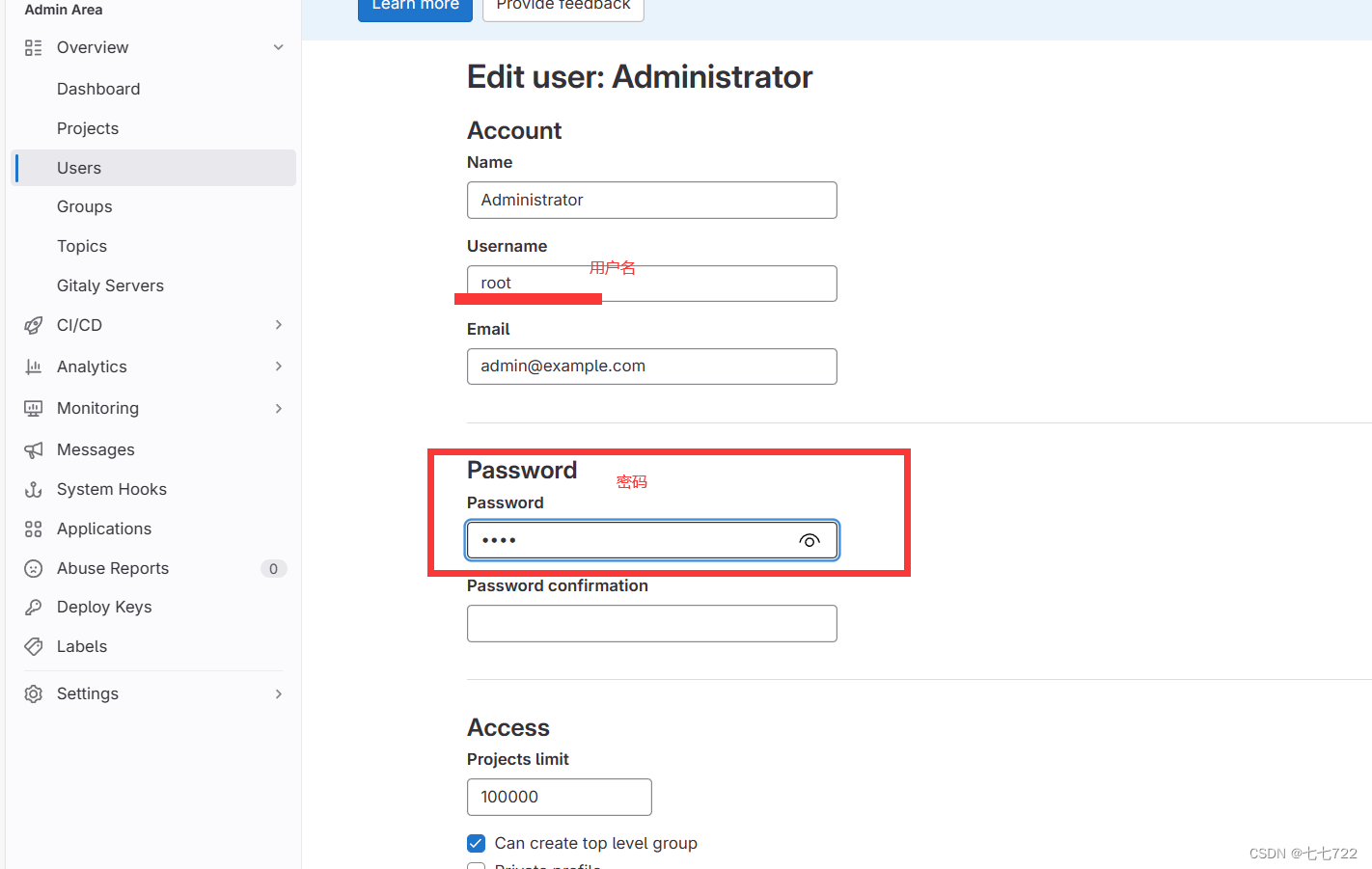Click the Password confirmation field
The image size is (1372, 869).
[652, 623]
